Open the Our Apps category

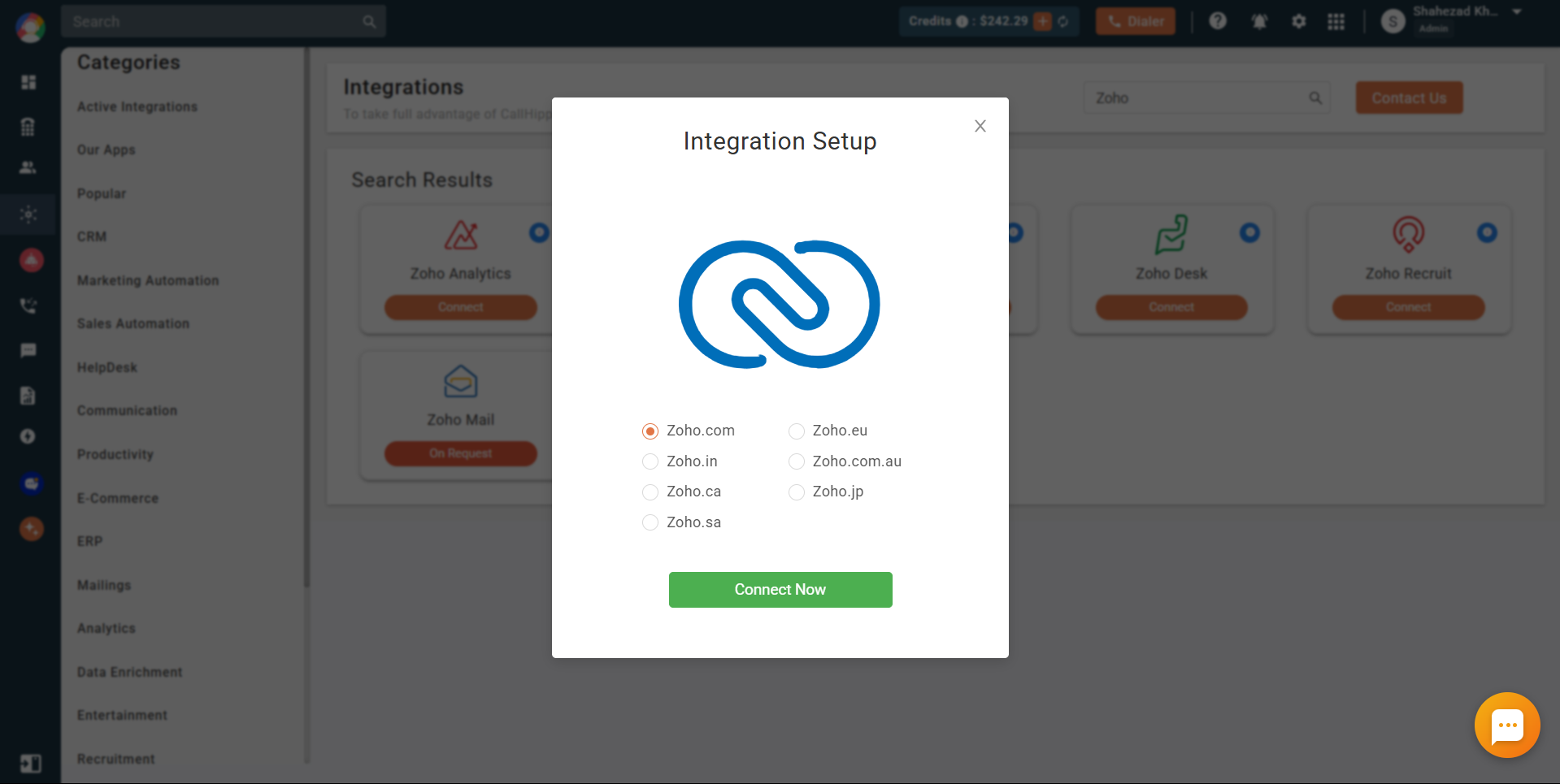pyautogui.click(x=106, y=149)
